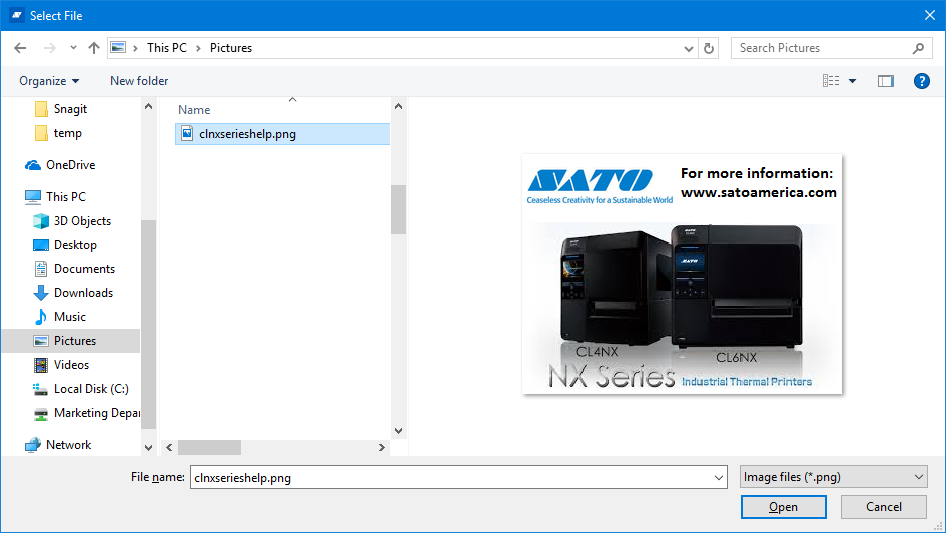Click the Local Disk drive icon

point(40,389)
